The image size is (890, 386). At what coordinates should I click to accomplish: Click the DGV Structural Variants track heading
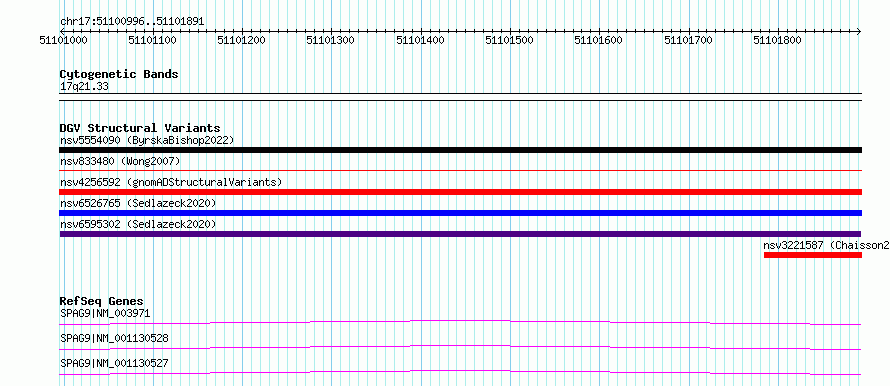140,128
